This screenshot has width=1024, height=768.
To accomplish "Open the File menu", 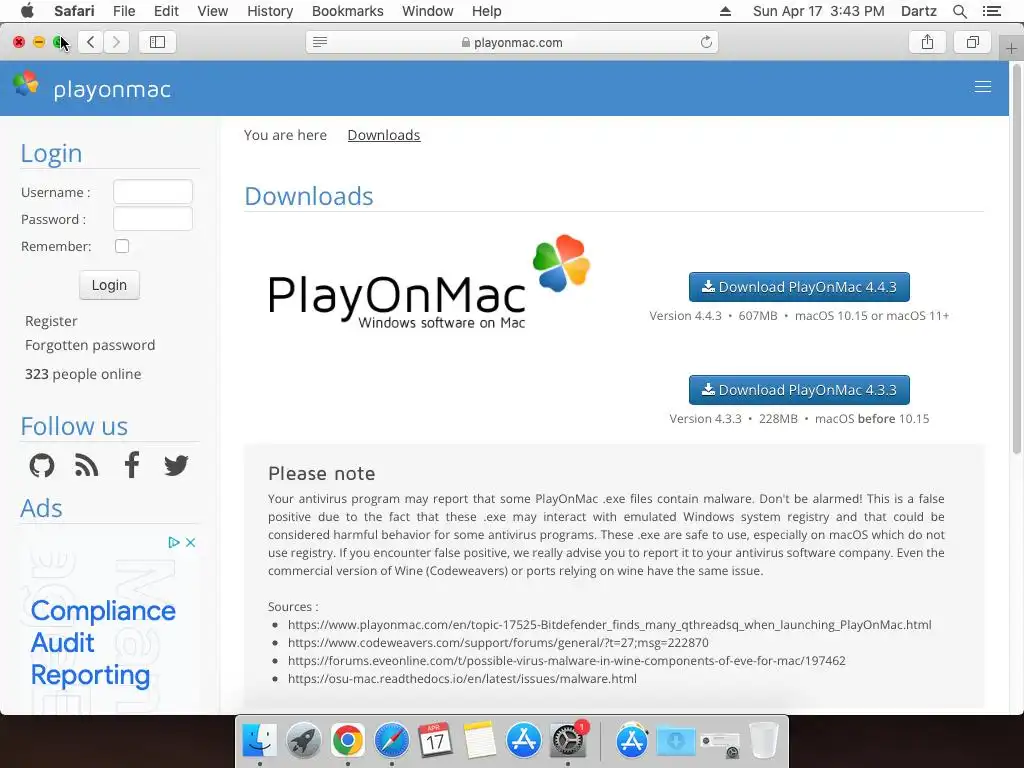I will (124, 11).
